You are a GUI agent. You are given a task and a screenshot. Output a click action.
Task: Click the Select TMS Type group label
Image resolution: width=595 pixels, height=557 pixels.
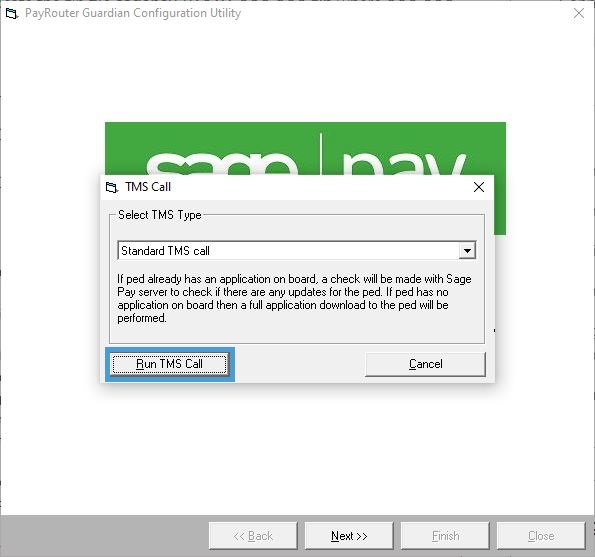[x=160, y=215]
